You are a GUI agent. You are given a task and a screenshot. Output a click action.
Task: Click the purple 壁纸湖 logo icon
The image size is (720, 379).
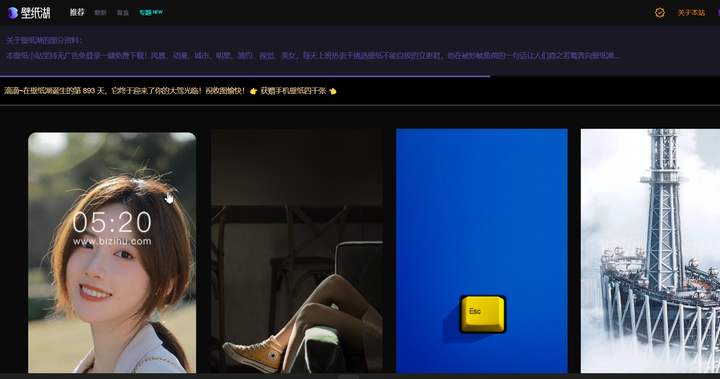[13, 13]
